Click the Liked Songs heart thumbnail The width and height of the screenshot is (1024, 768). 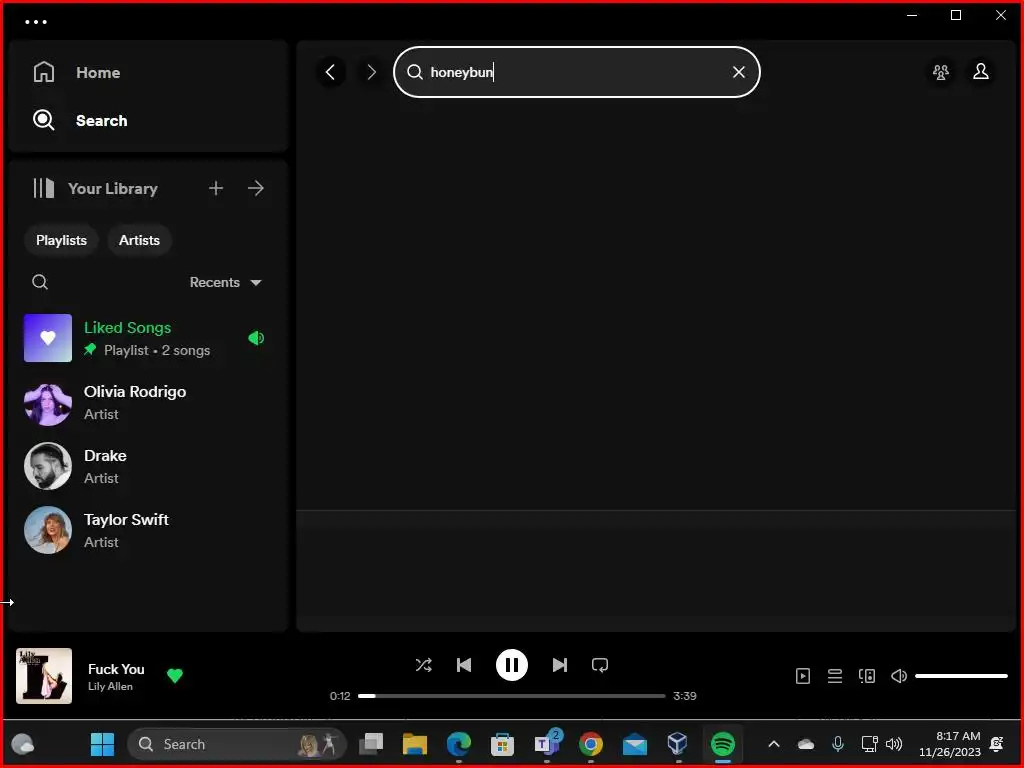[x=48, y=338]
